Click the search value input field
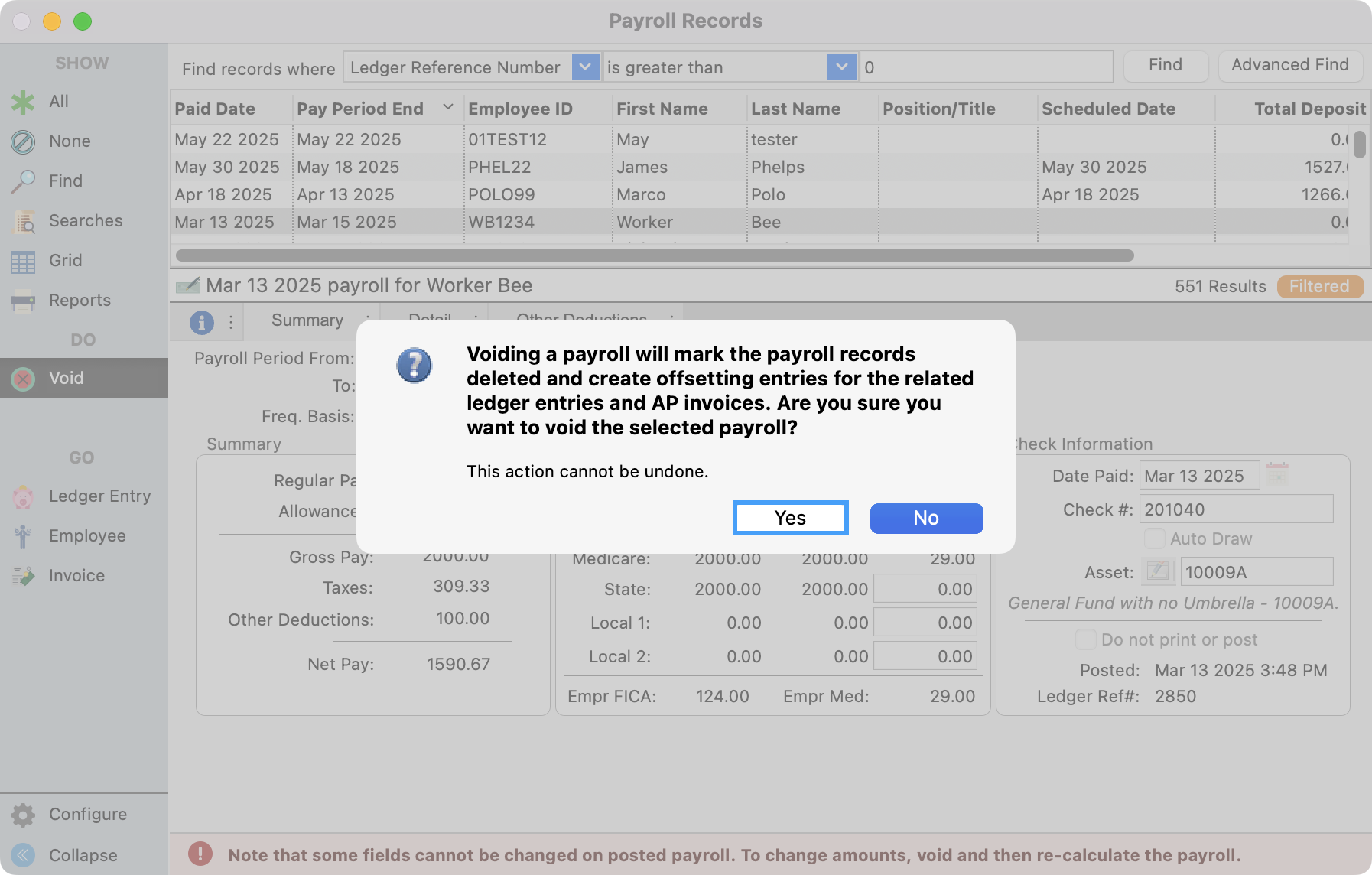 click(x=986, y=67)
